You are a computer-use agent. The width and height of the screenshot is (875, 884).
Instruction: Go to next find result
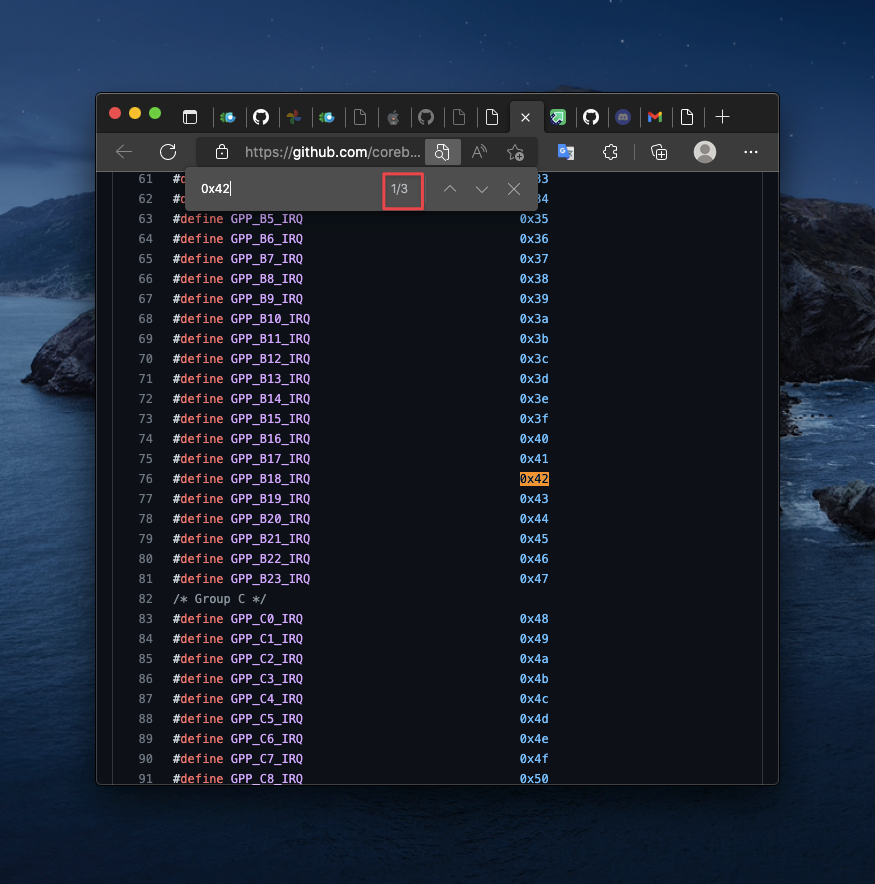click(482, 189)
